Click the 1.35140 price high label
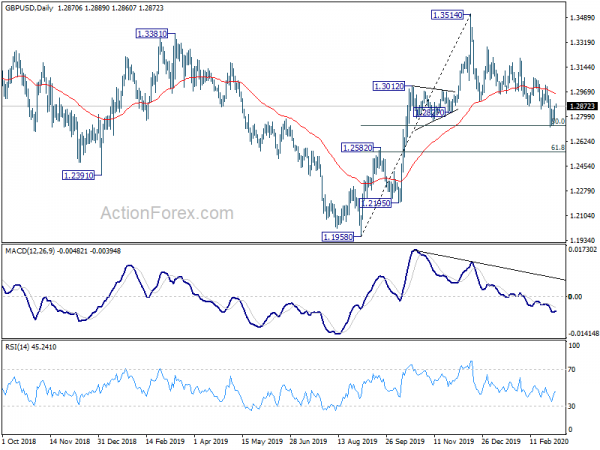The height and width of the screenshot is (450, 600). pos(447,15)
